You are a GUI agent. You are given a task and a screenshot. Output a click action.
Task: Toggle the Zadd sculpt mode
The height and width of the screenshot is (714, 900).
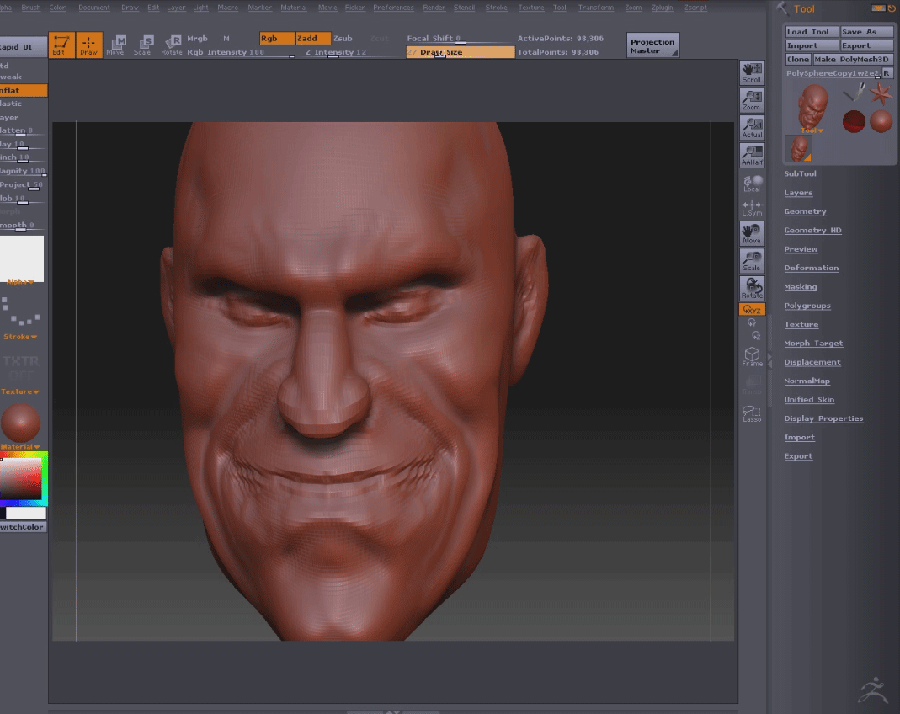pyautogui.click(x=313, y=38)
